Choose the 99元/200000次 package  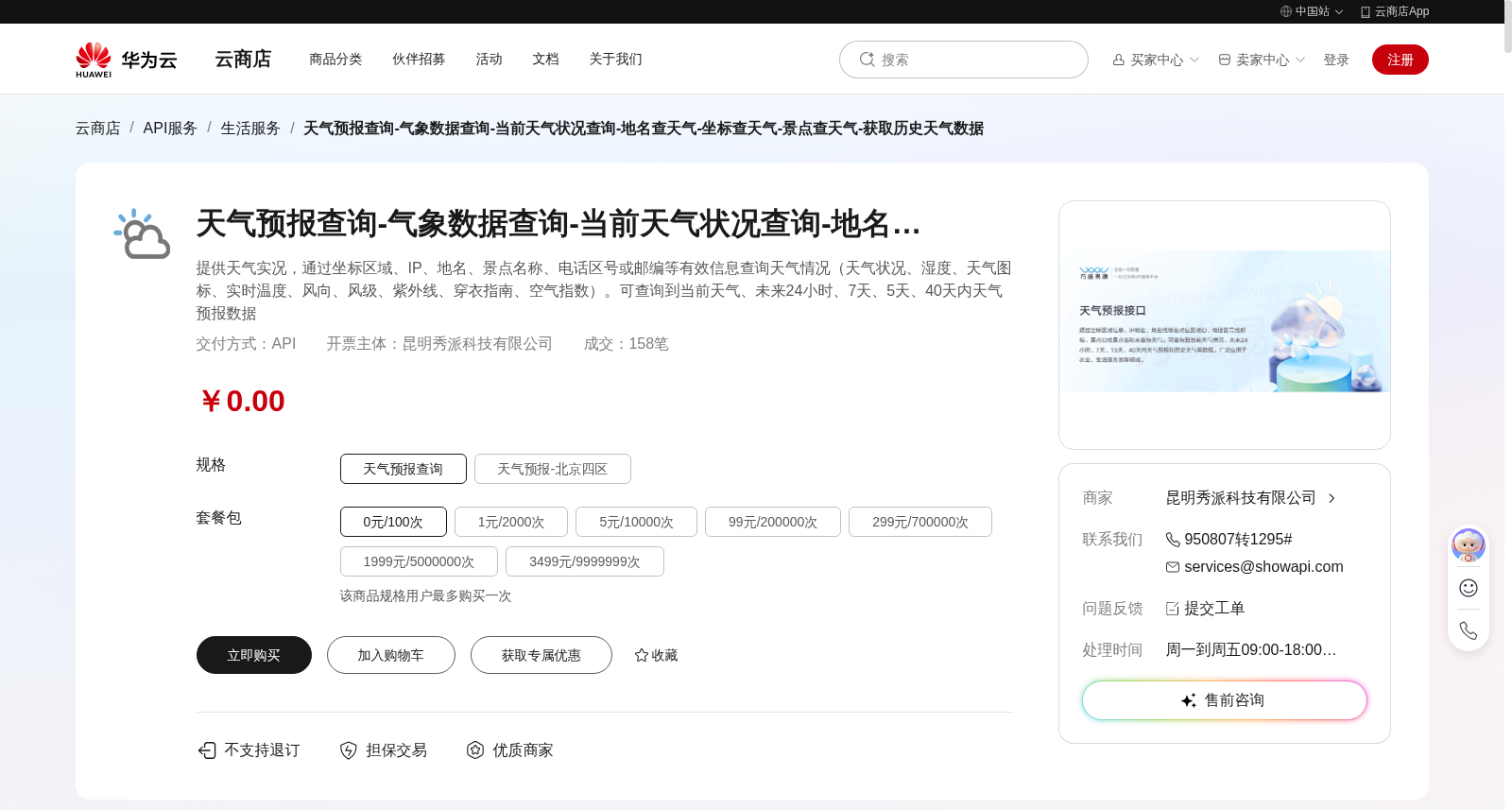pos(773,522)
